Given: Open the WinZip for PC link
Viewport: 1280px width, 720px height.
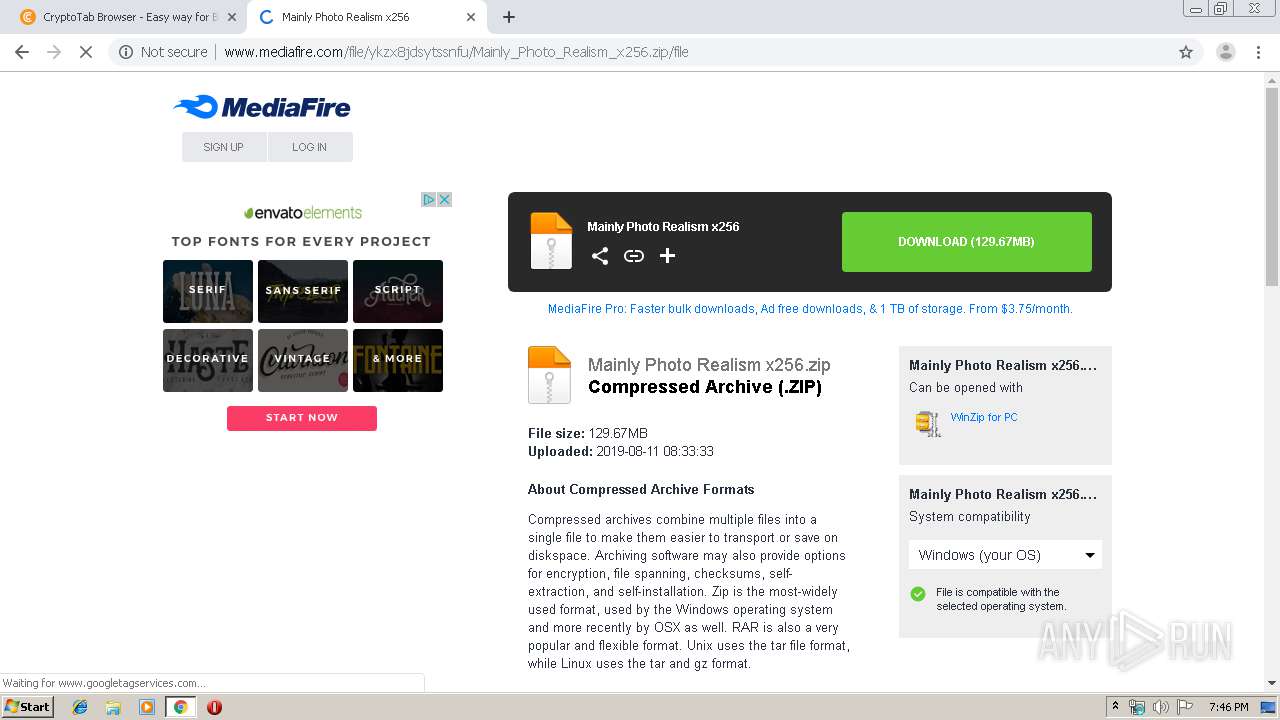Looking at the screenshot, I should [x=984, y=417].
